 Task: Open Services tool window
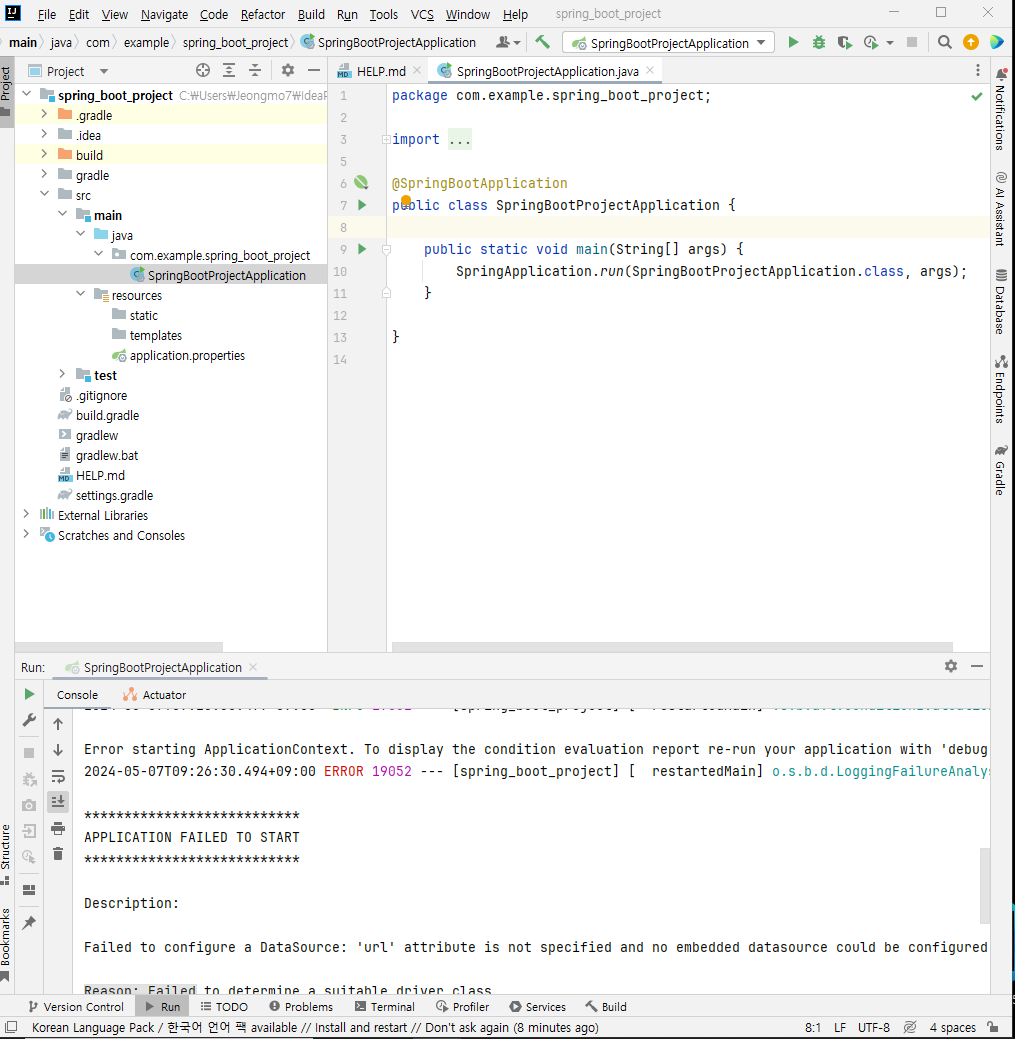click(537, 1007)
